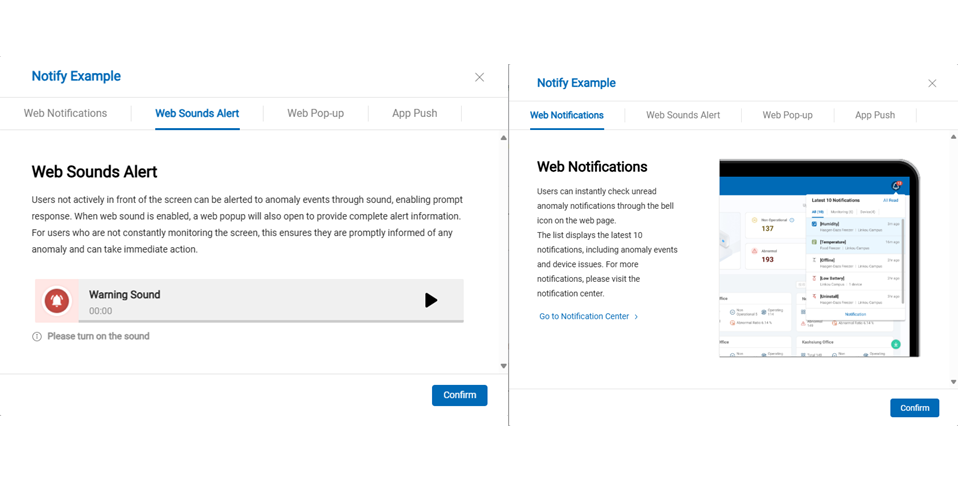Select inactive Web Notifications tab in Web Sounds Alert dialog

(65, 114)
